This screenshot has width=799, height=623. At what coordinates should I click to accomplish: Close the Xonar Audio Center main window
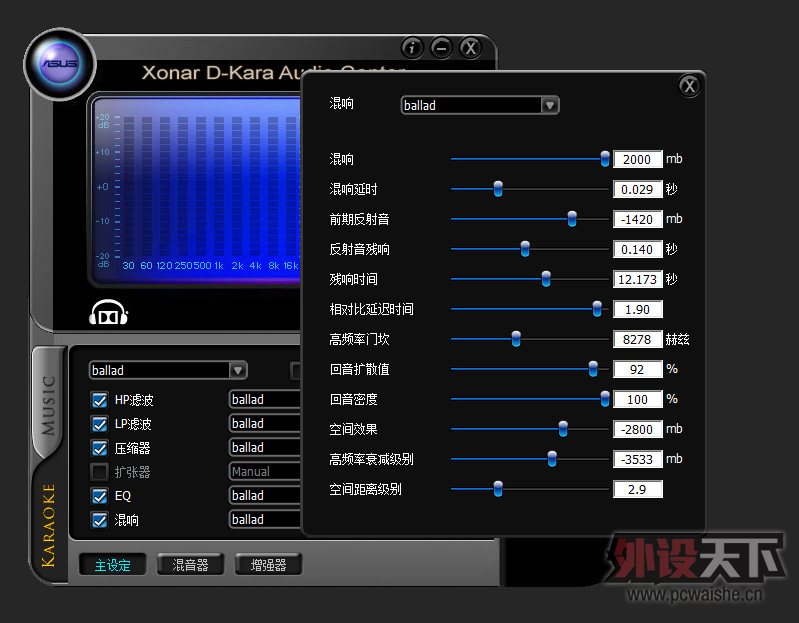click(x=470, y=48)
